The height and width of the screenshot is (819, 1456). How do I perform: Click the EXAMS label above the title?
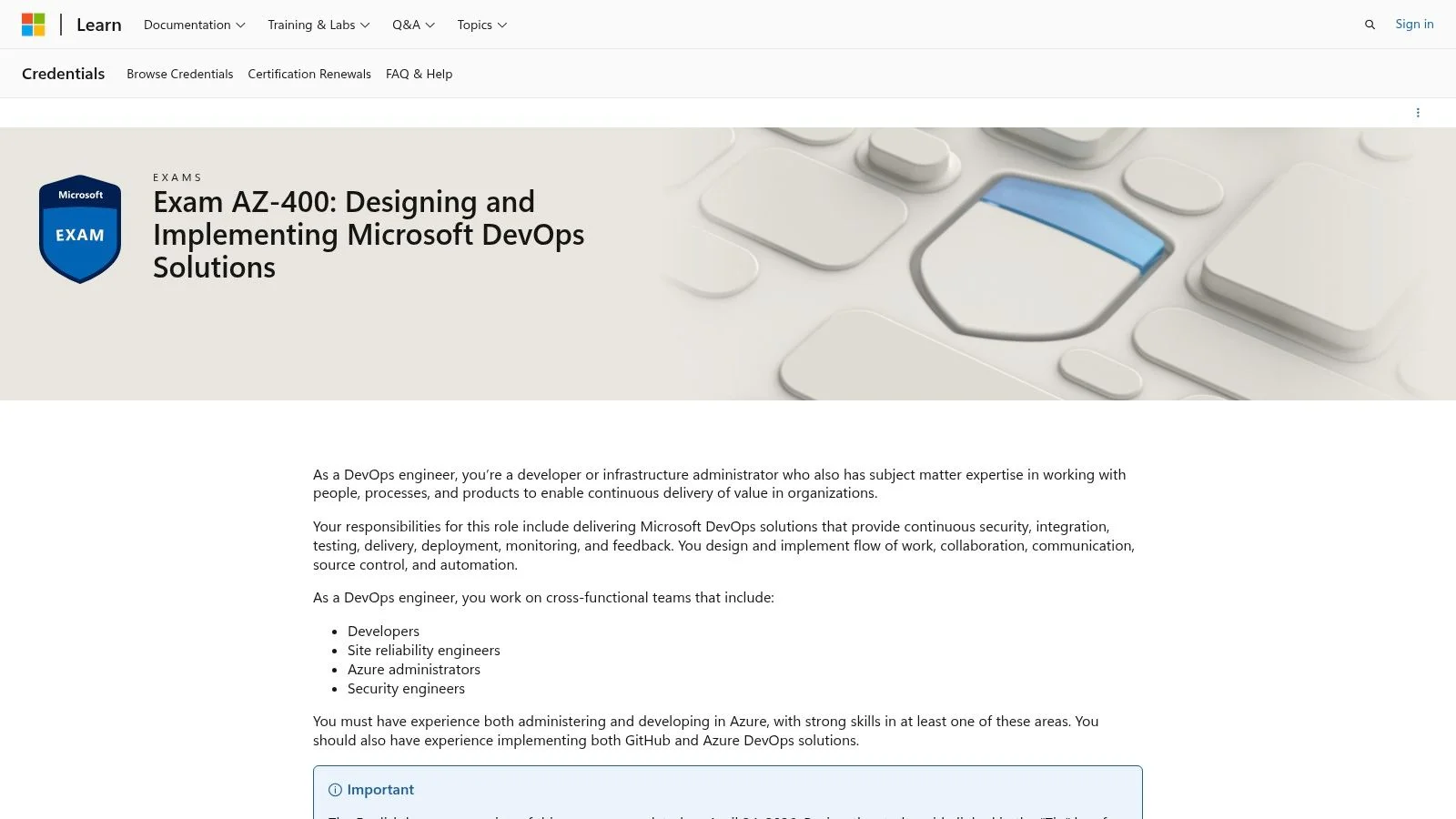177,177
